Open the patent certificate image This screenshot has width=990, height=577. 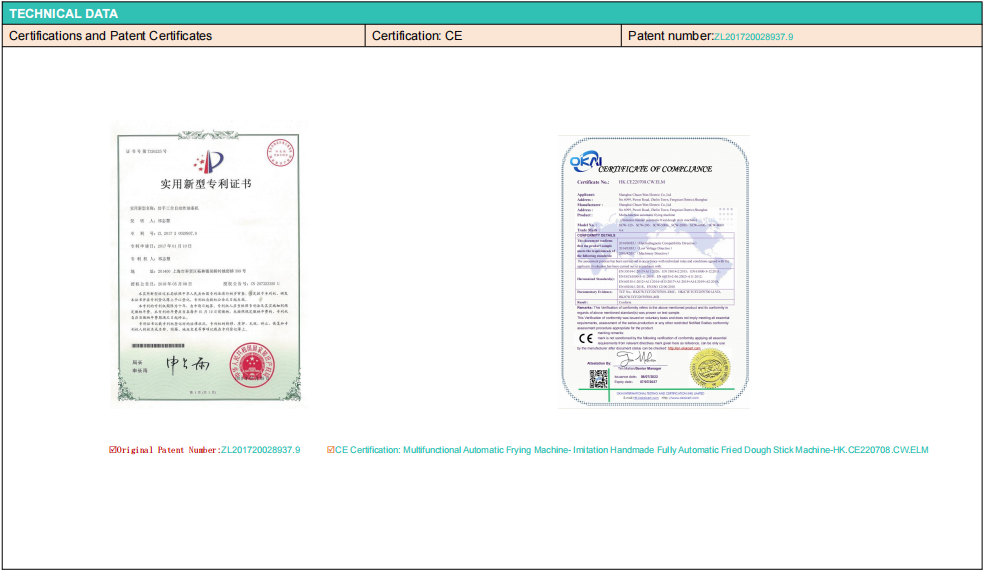207,265
